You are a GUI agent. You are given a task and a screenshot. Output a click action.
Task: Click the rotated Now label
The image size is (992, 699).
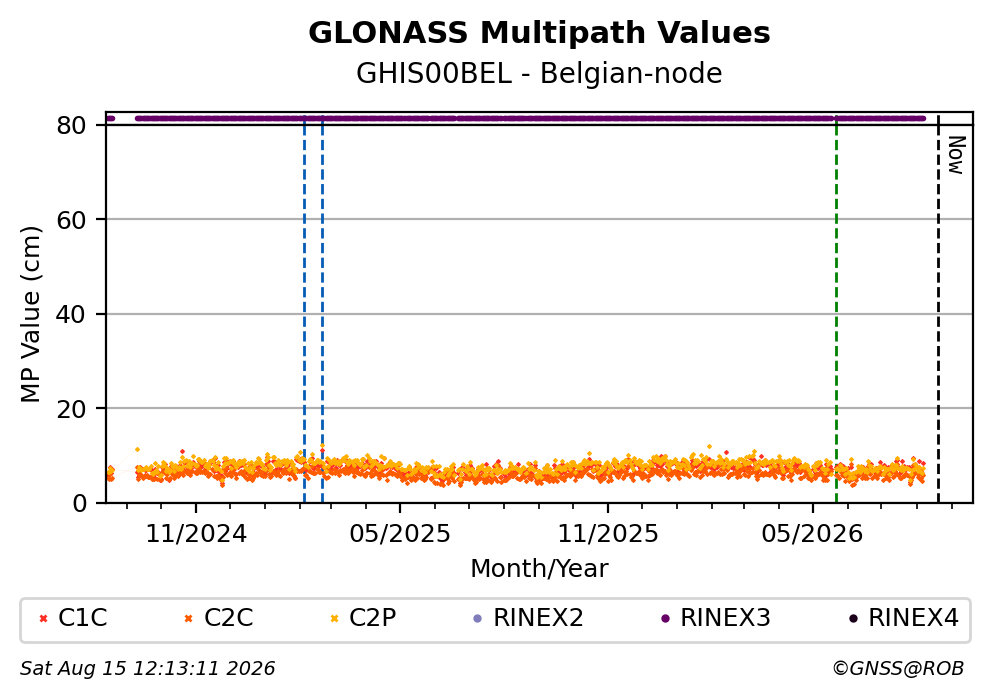(955, 155)
